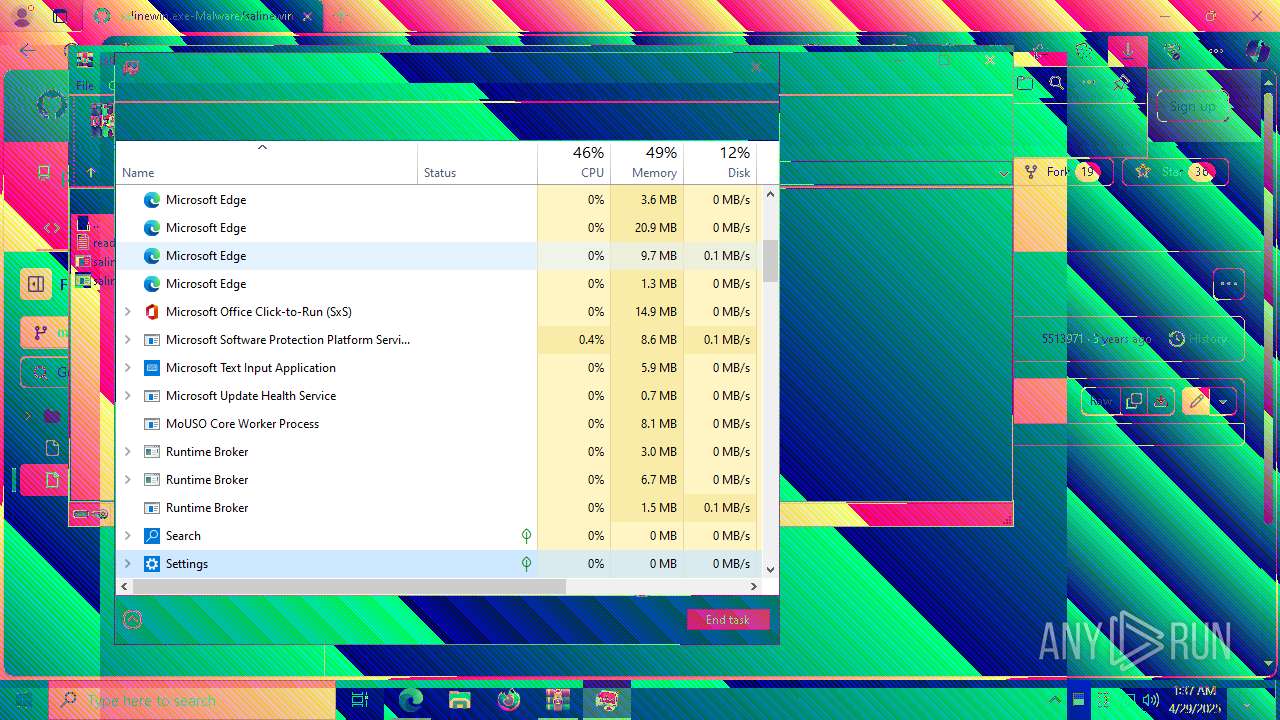
Task: Click the Microsoft Office Click-to-Run icon
Action: coord(152,312)
